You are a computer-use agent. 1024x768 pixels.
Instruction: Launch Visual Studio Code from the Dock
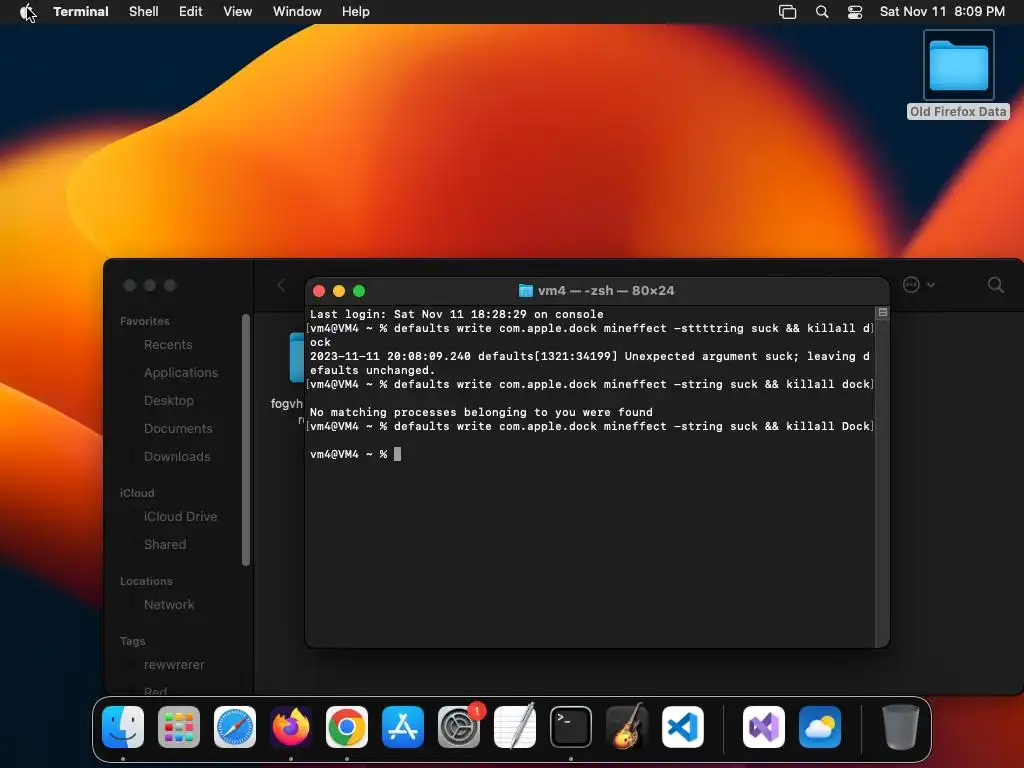pos(682,727)
